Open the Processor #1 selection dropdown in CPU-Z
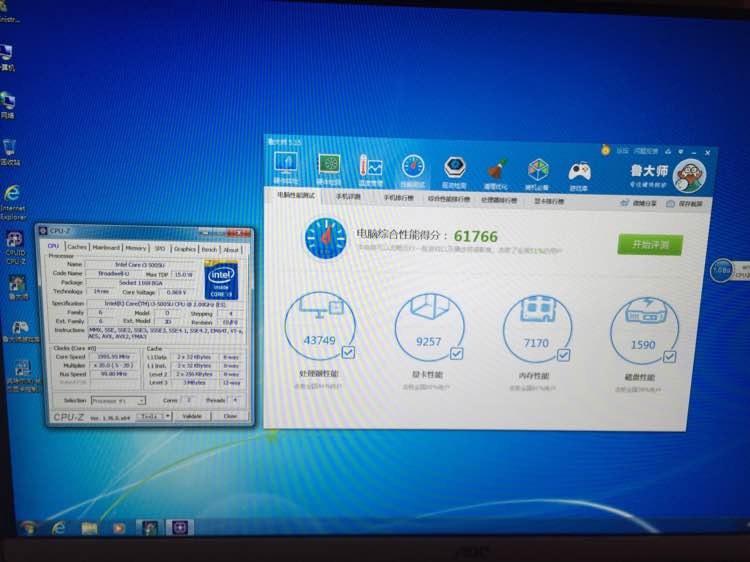 click(x=118, y=400)
